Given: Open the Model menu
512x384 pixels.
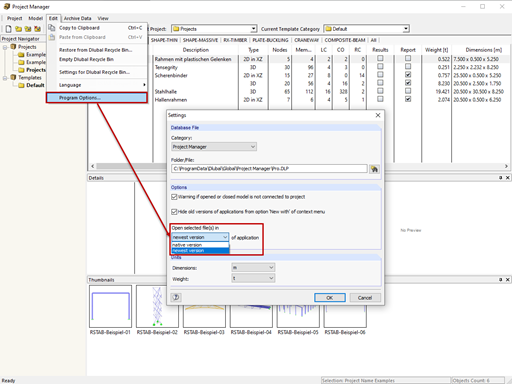Looking at the screenshot, I should click(35, 18).
